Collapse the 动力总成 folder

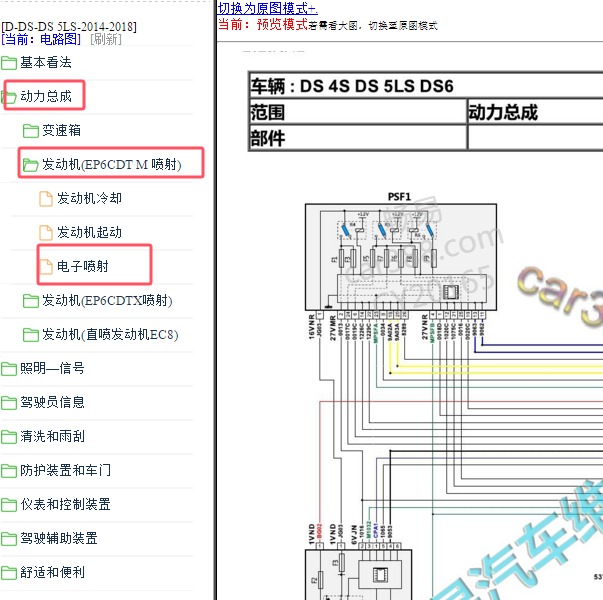pos(46,96)
